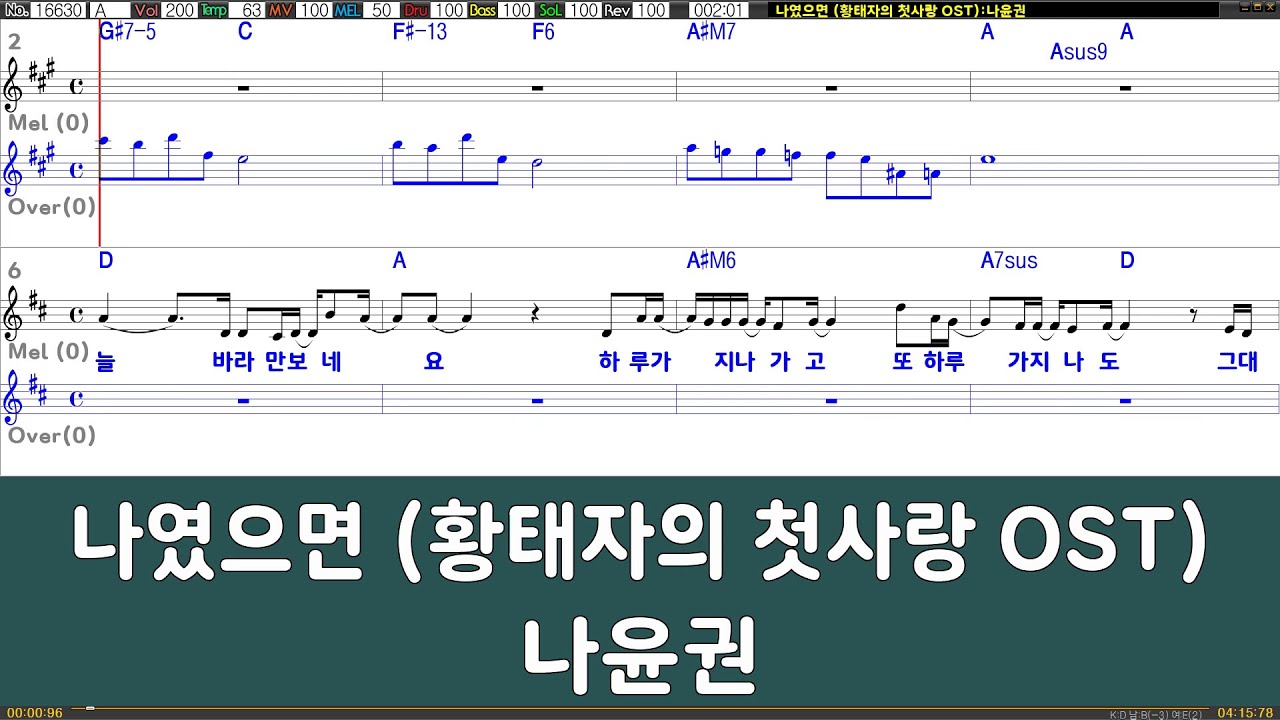The image size is (1280, 720).
Task: Click the green SoL label
Action: coord(550,10)
